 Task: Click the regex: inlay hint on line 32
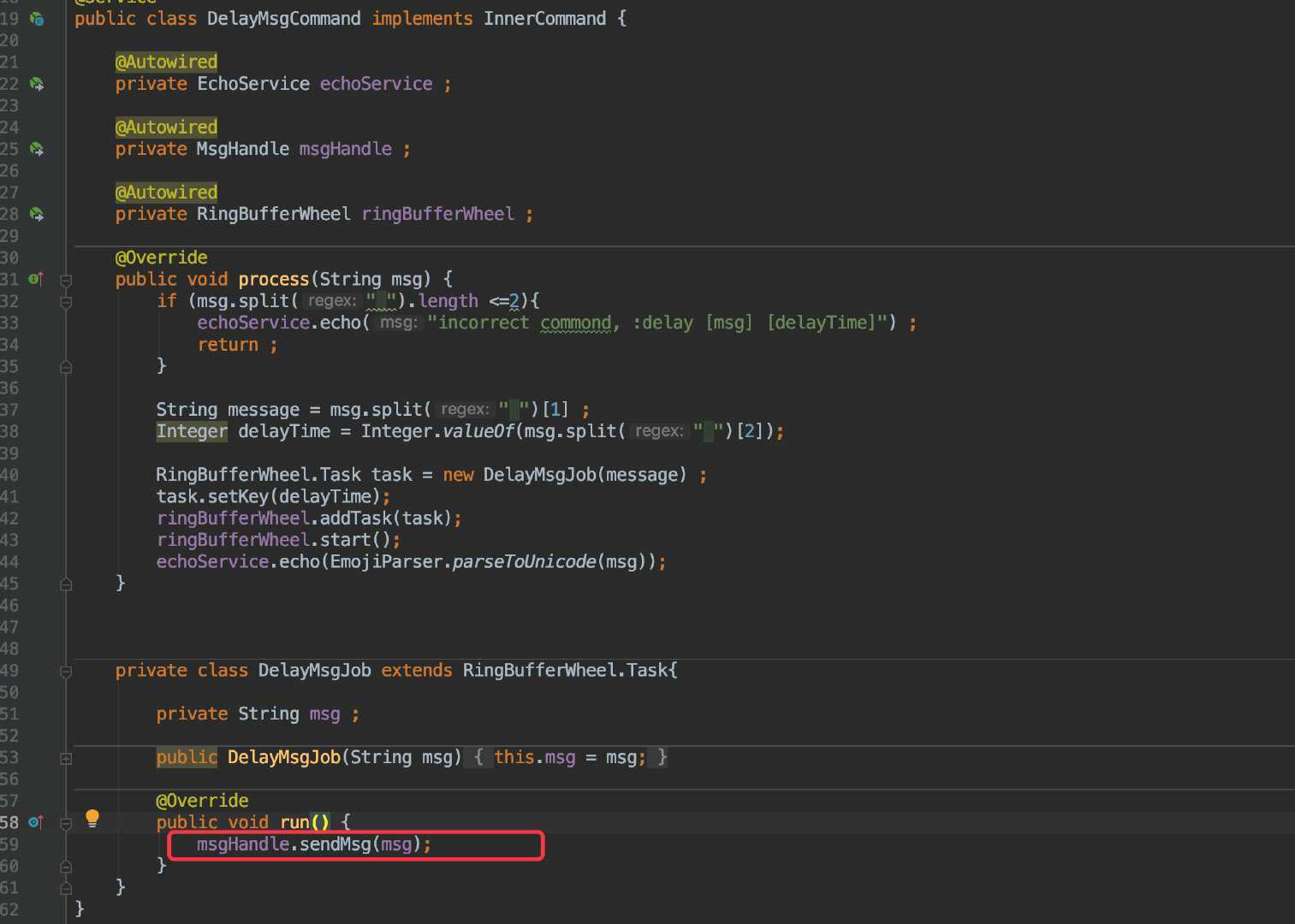331,301
